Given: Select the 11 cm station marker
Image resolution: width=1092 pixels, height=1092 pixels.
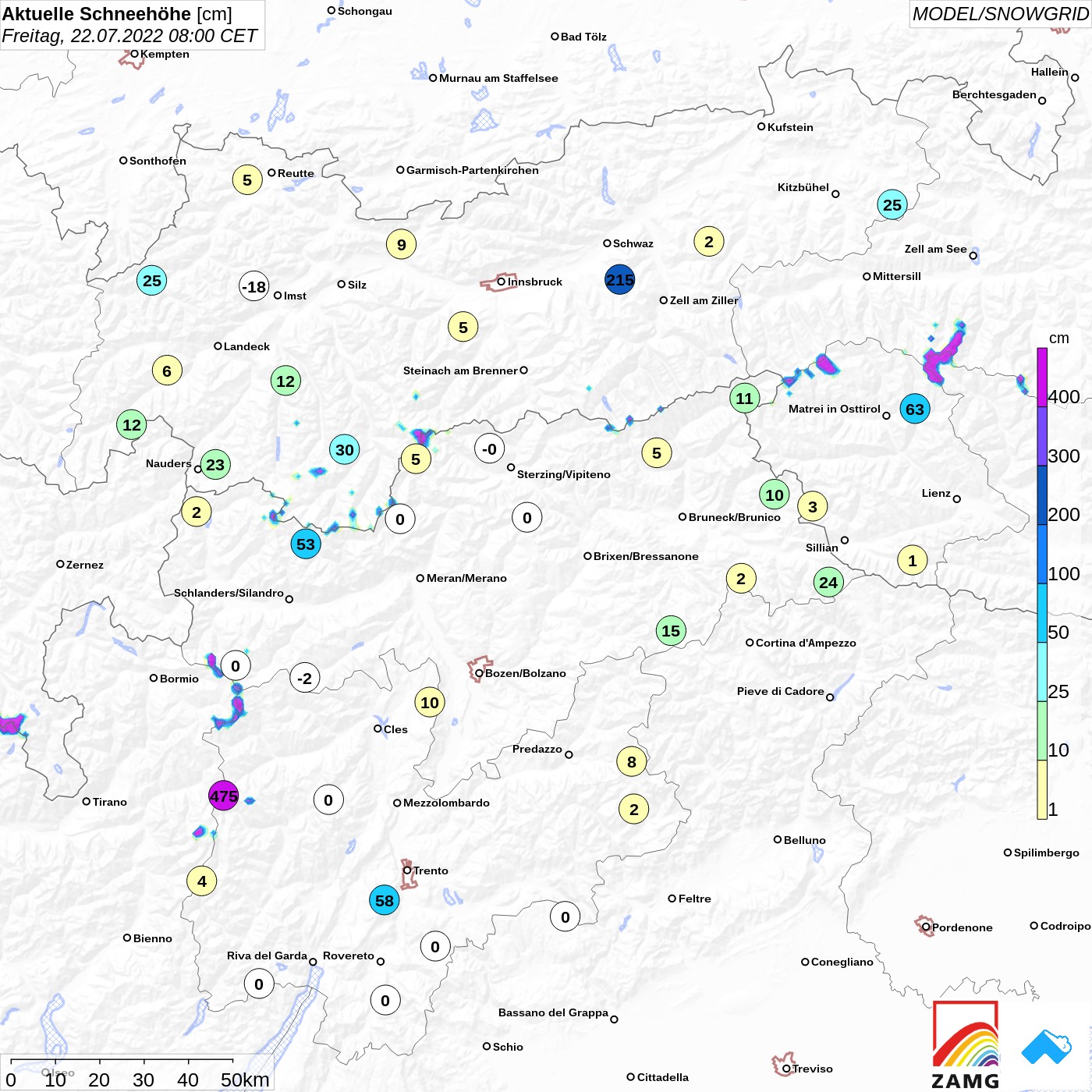Looking at the screenshot, I should [745, 398].
